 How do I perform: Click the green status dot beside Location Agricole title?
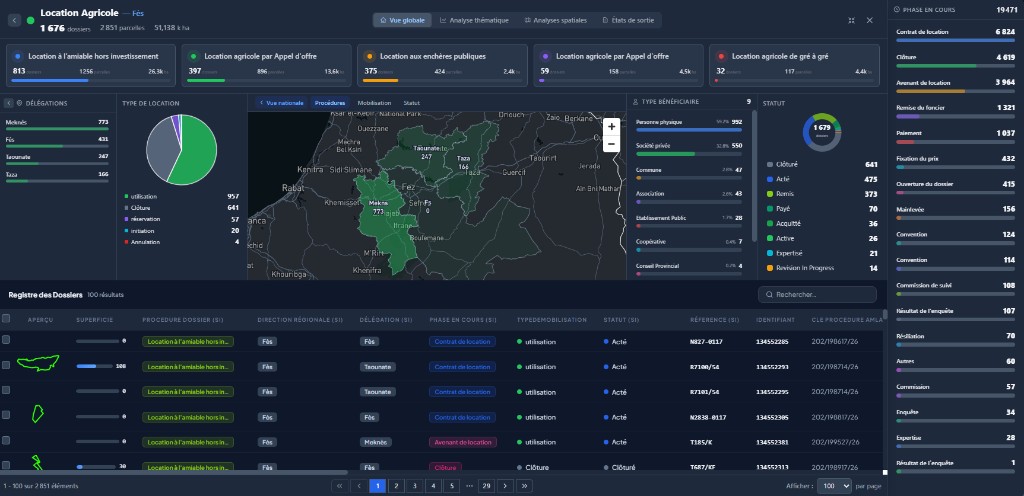click(x=31, y=20)
